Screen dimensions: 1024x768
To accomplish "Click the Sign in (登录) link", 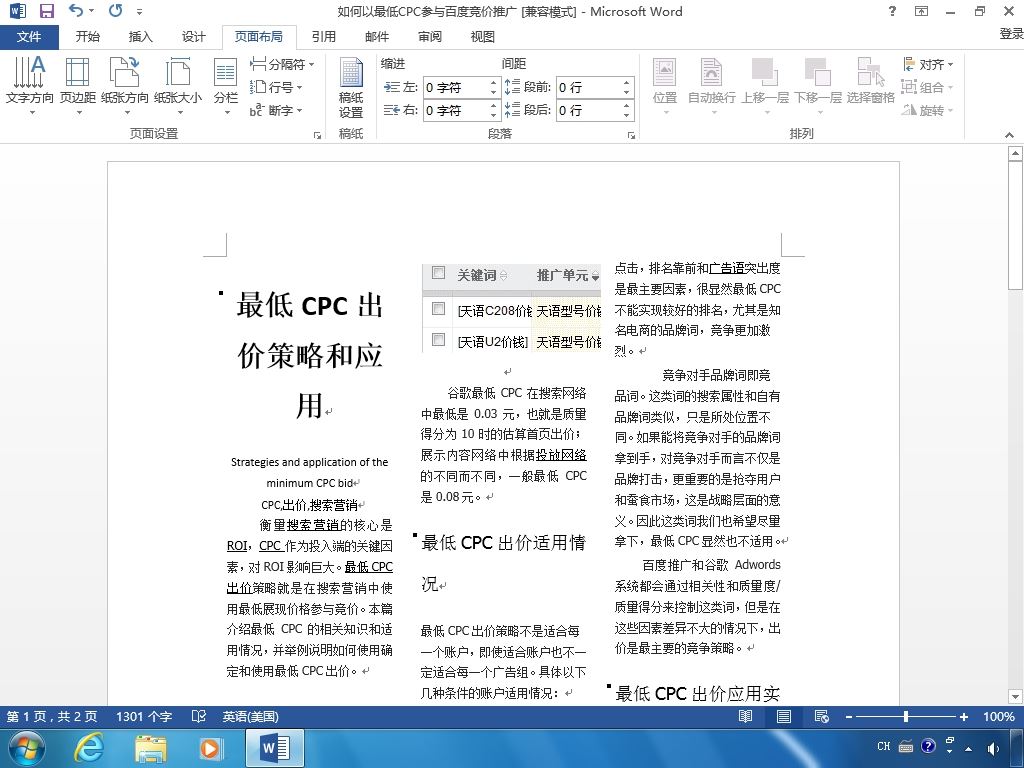I will [x=1011, y=33].
